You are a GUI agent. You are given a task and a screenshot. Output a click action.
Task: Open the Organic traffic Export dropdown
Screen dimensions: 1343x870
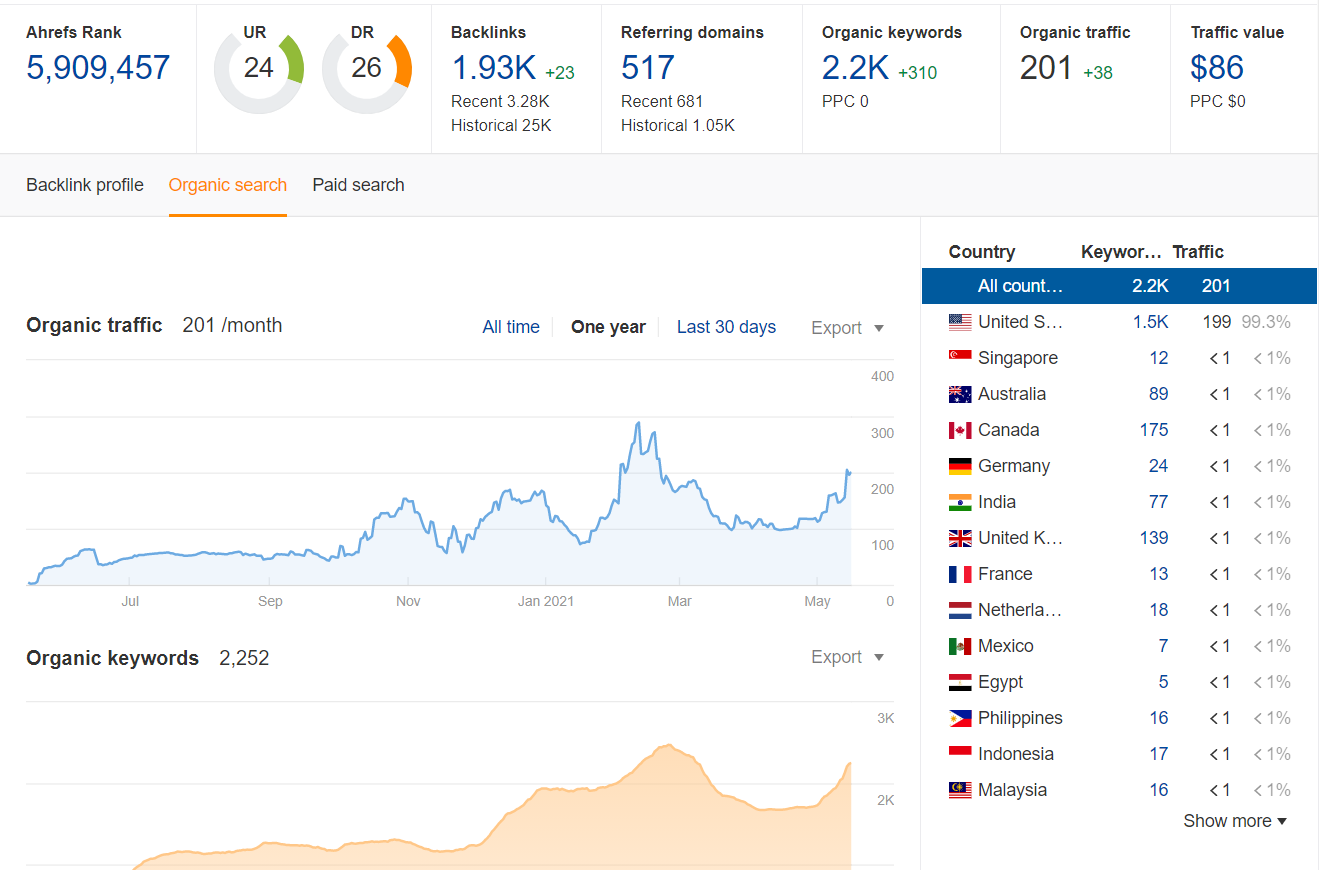pyautogui.click(x=847, y=328)
